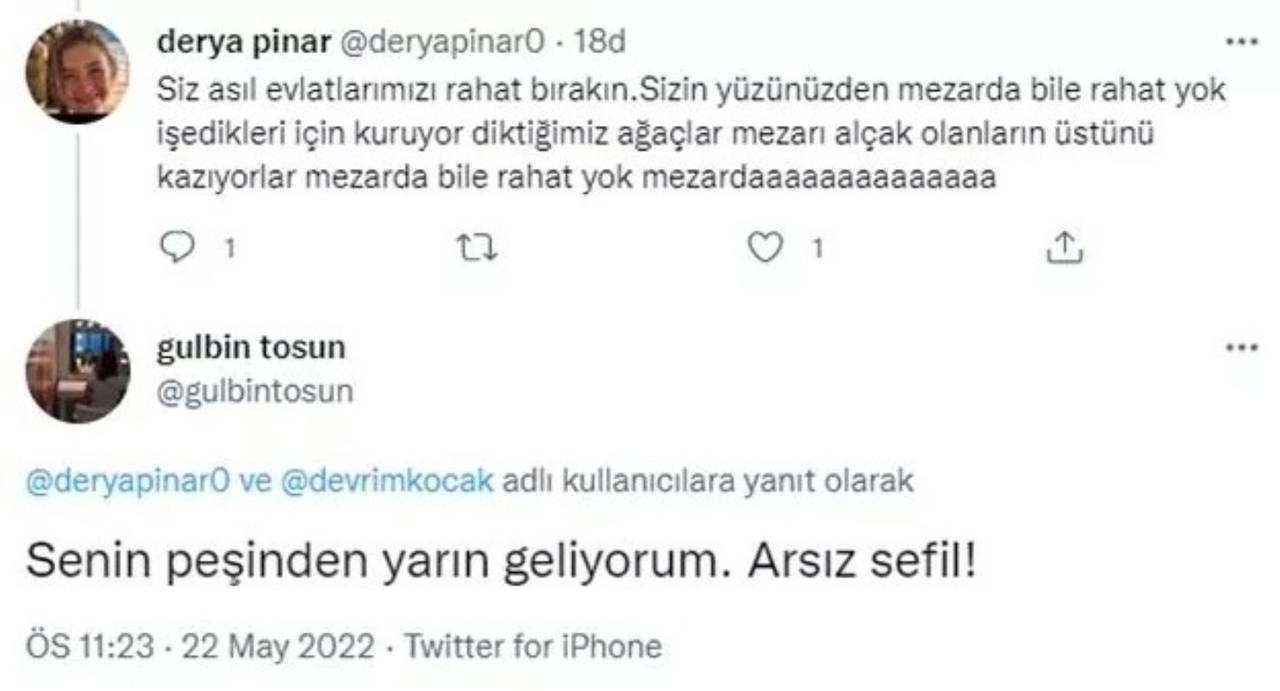Screen dimensions: 1280x691
Task: Retweet derya pinar's tweet
Action: pos(469,249)
